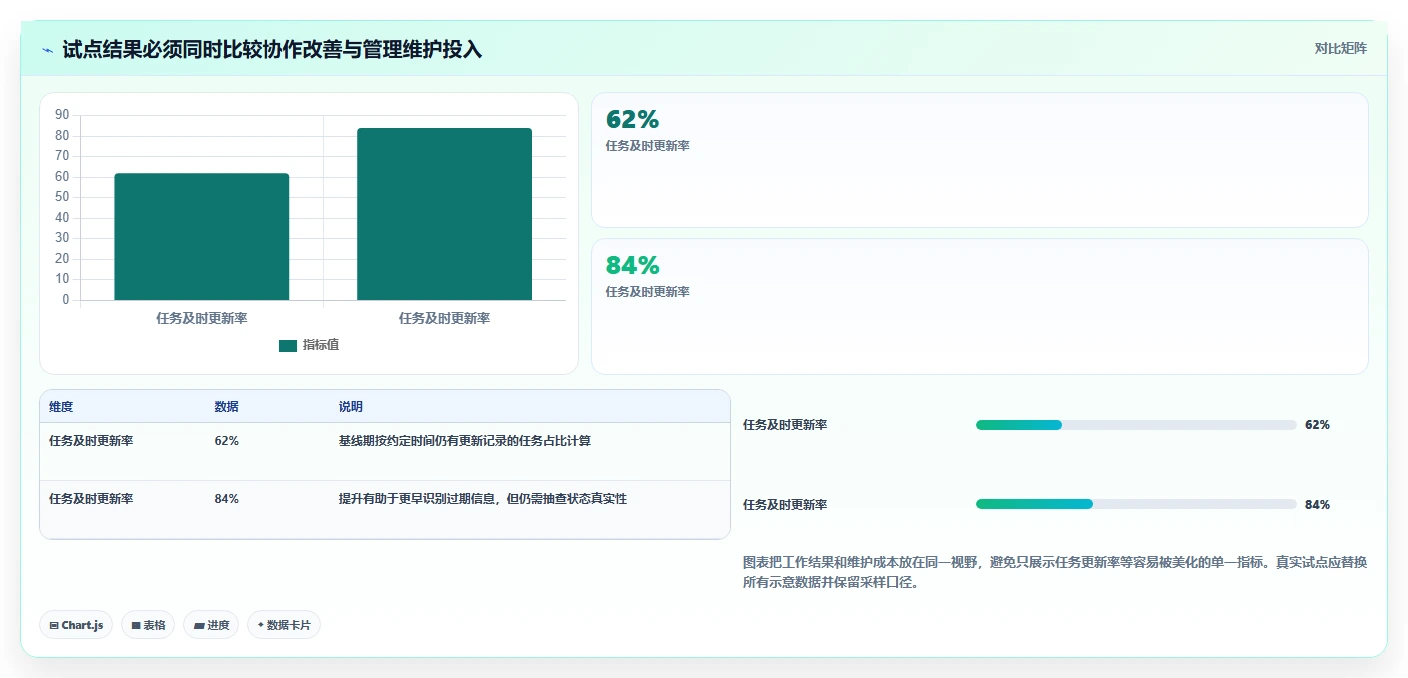Click the paragraph beginning 图表把工作结果
The width and height of the screenshot is (1408, 678).
(x=1055, y=573)
